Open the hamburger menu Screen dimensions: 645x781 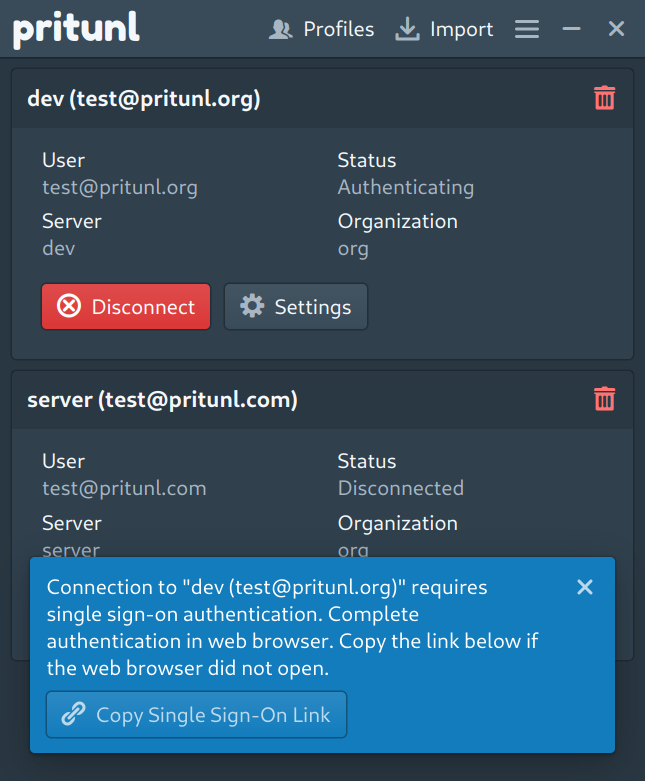(527, 29)
